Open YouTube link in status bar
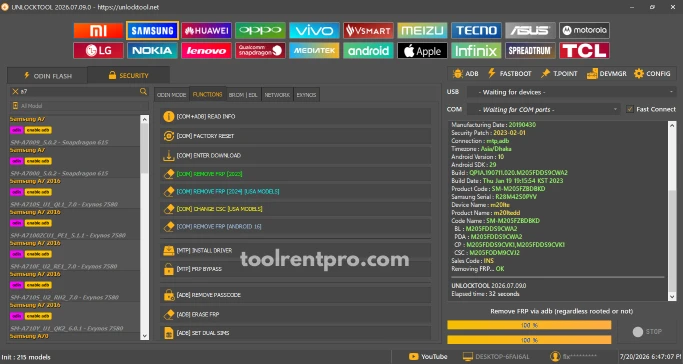 tap(429, 357)
